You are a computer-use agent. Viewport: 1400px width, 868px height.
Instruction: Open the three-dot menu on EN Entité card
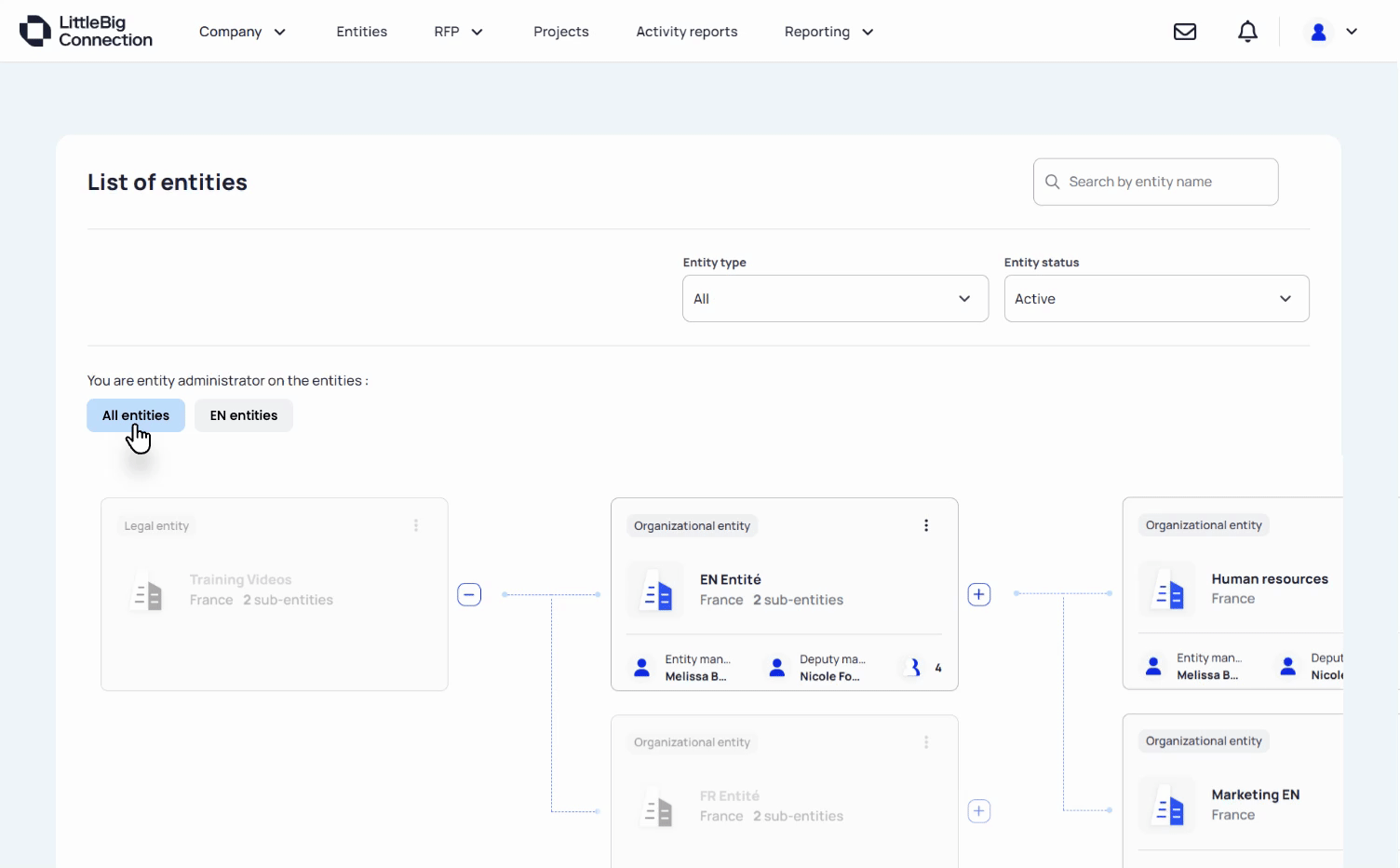(x=926, y=525)
